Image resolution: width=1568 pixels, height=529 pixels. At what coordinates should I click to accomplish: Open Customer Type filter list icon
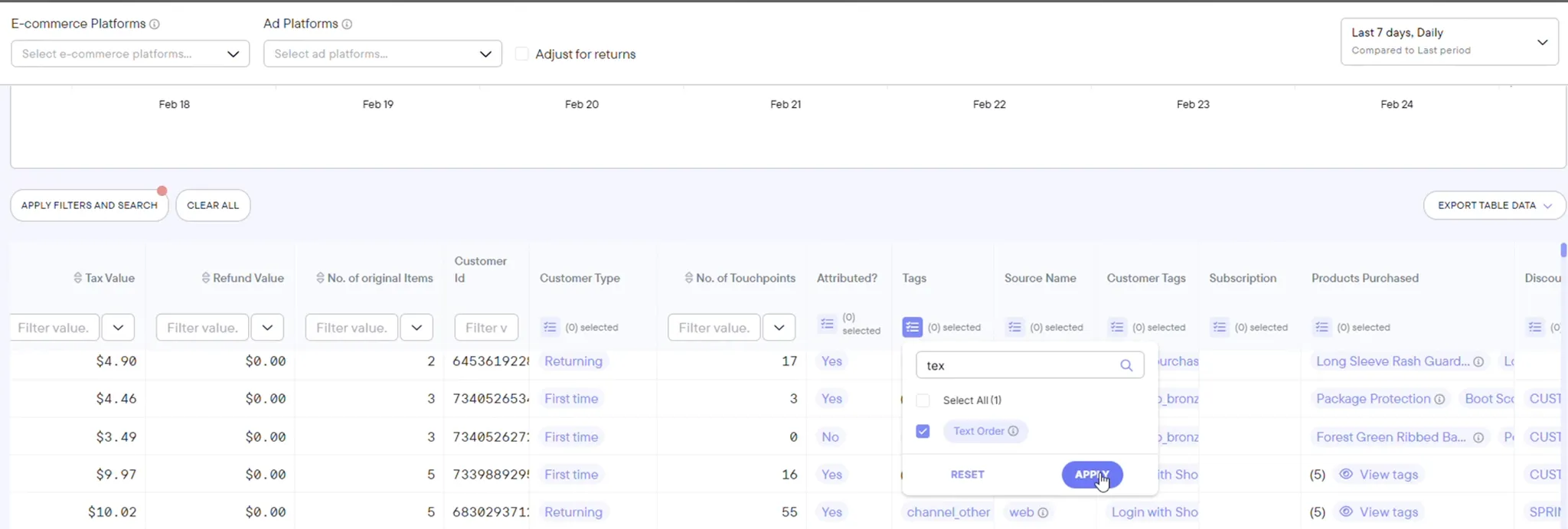coord(550,328)
